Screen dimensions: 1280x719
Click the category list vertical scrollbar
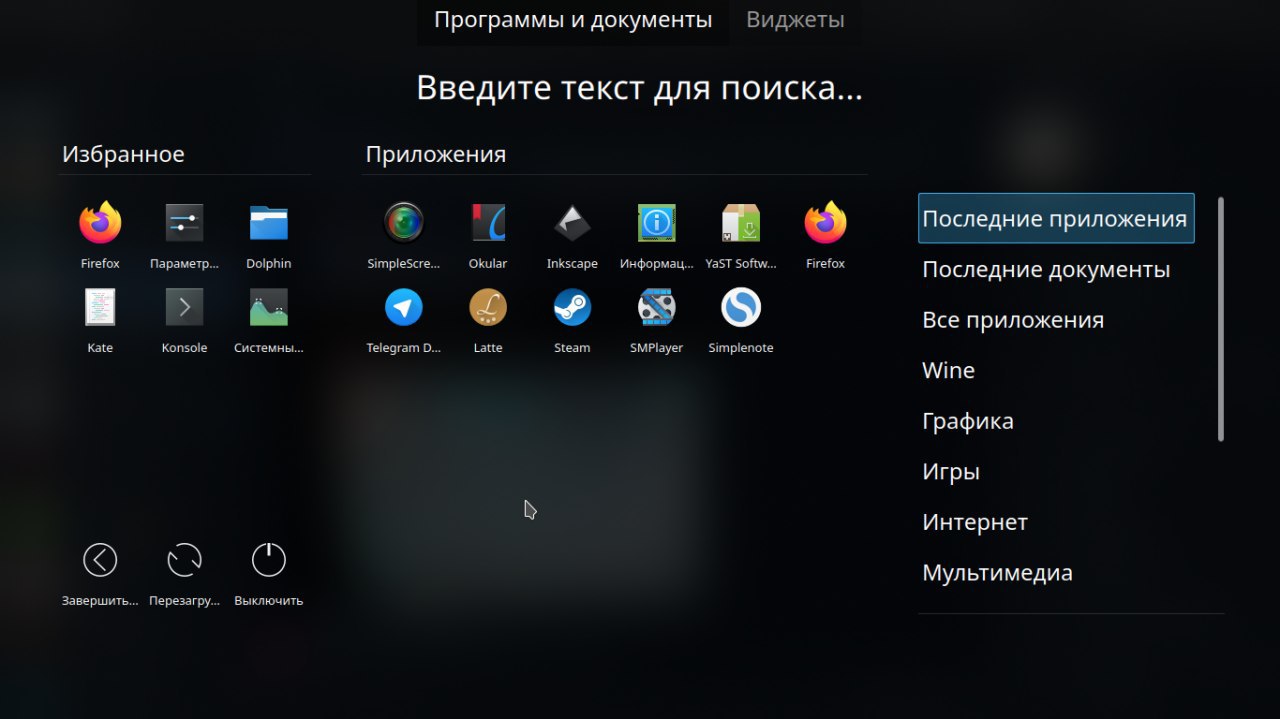point(1221,319)
